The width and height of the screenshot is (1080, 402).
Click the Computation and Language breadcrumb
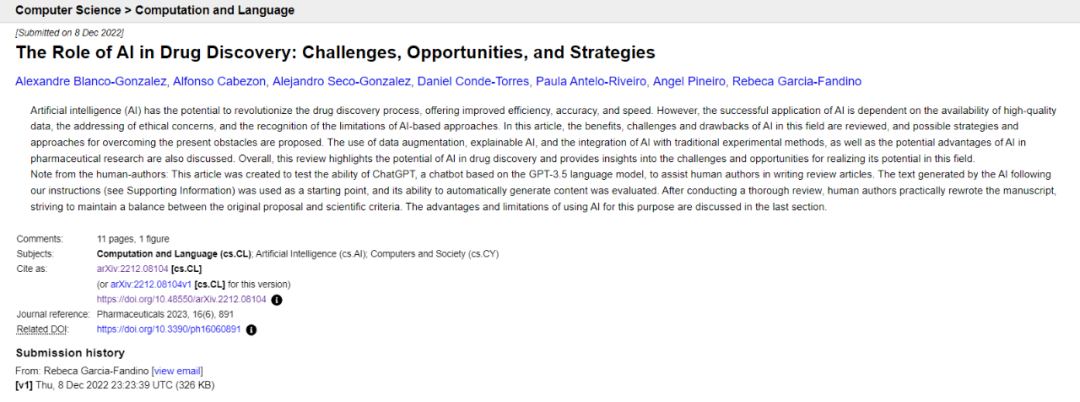click(215, 10)
